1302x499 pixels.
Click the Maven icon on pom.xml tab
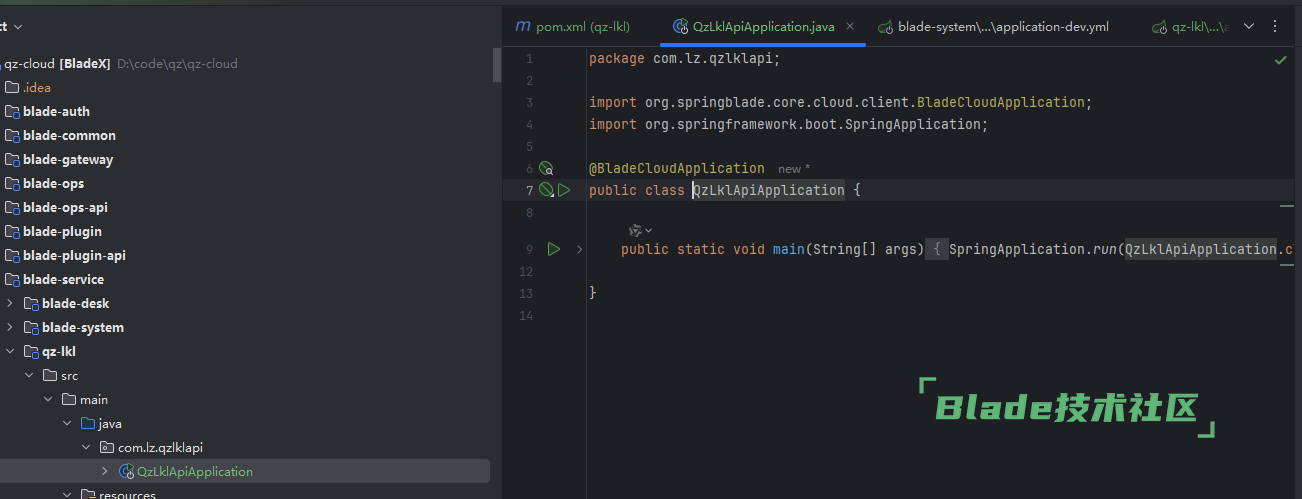(522, 27)
